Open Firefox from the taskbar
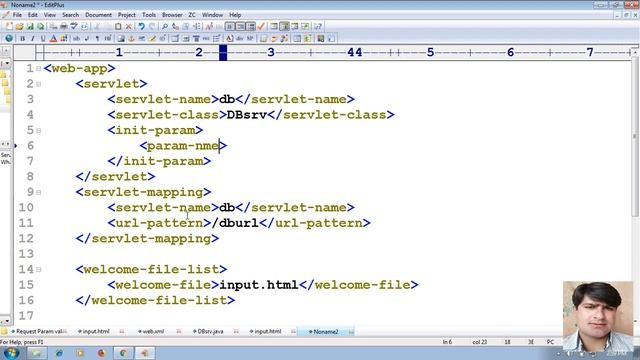 tap(102, 353)
